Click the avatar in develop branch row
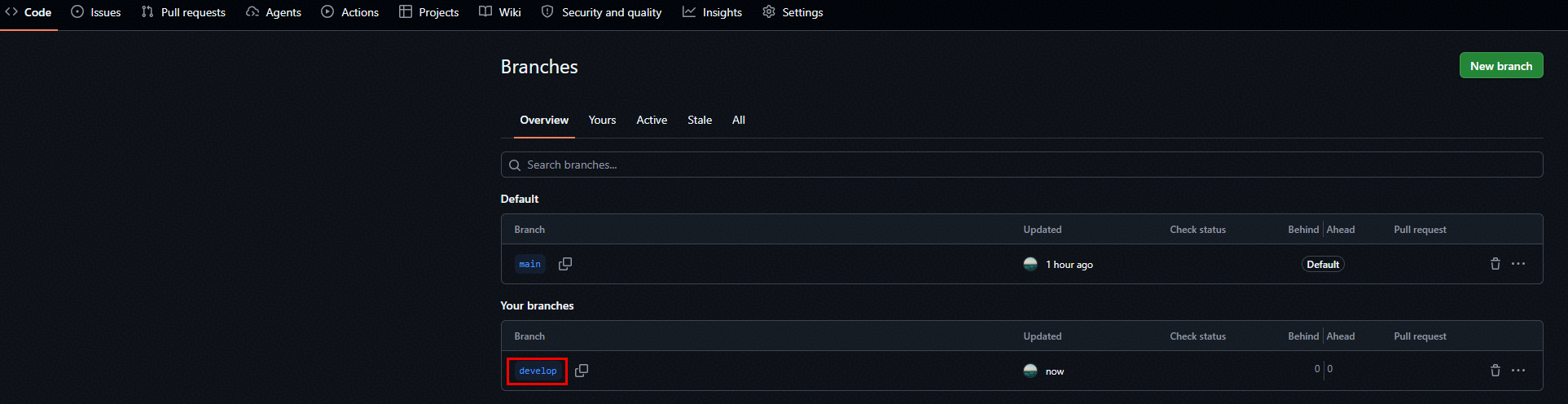 [1030, 371]
